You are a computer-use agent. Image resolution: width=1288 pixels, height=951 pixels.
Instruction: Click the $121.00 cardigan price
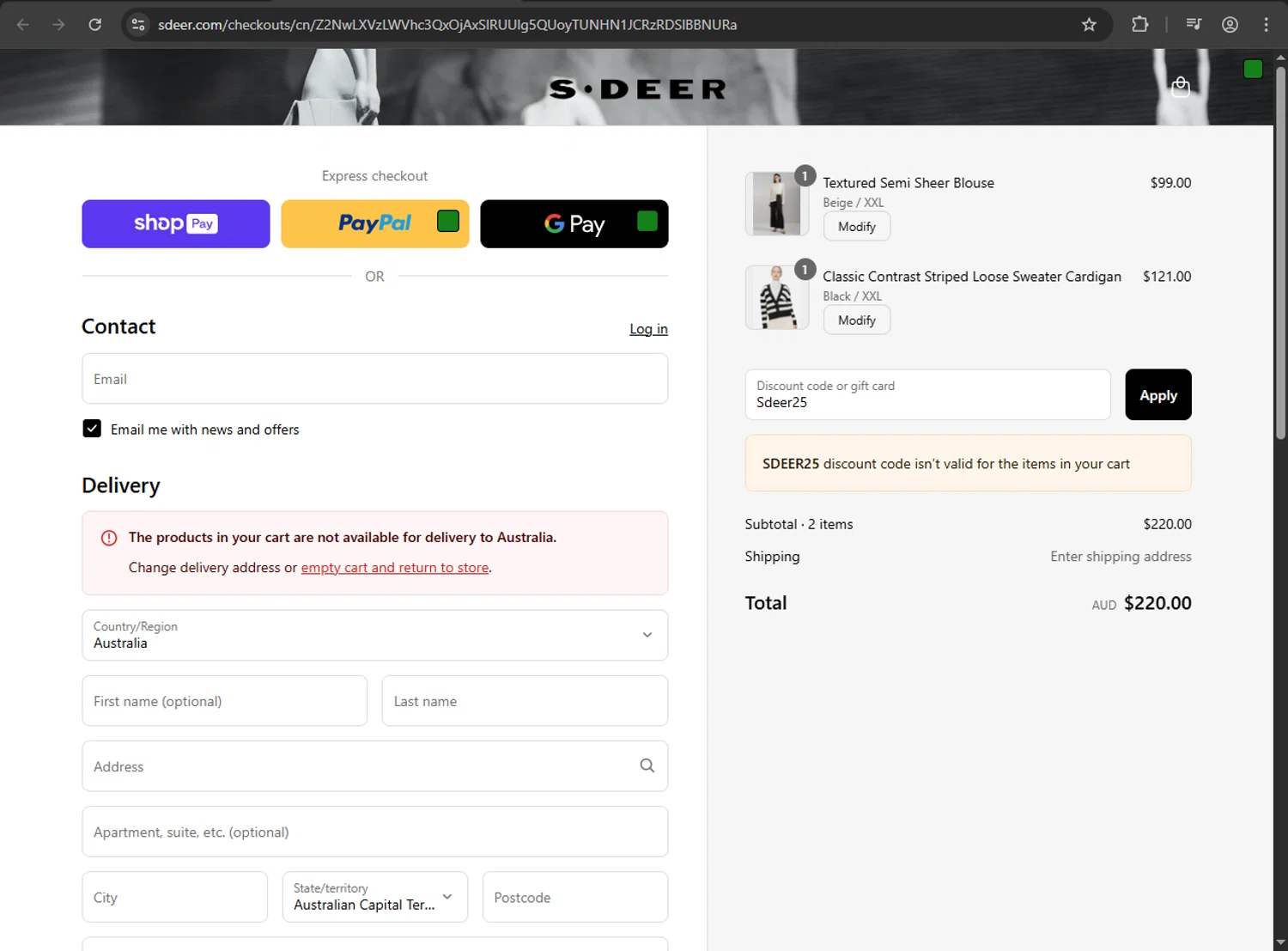pyautogui.click(x=1167, y=277)
